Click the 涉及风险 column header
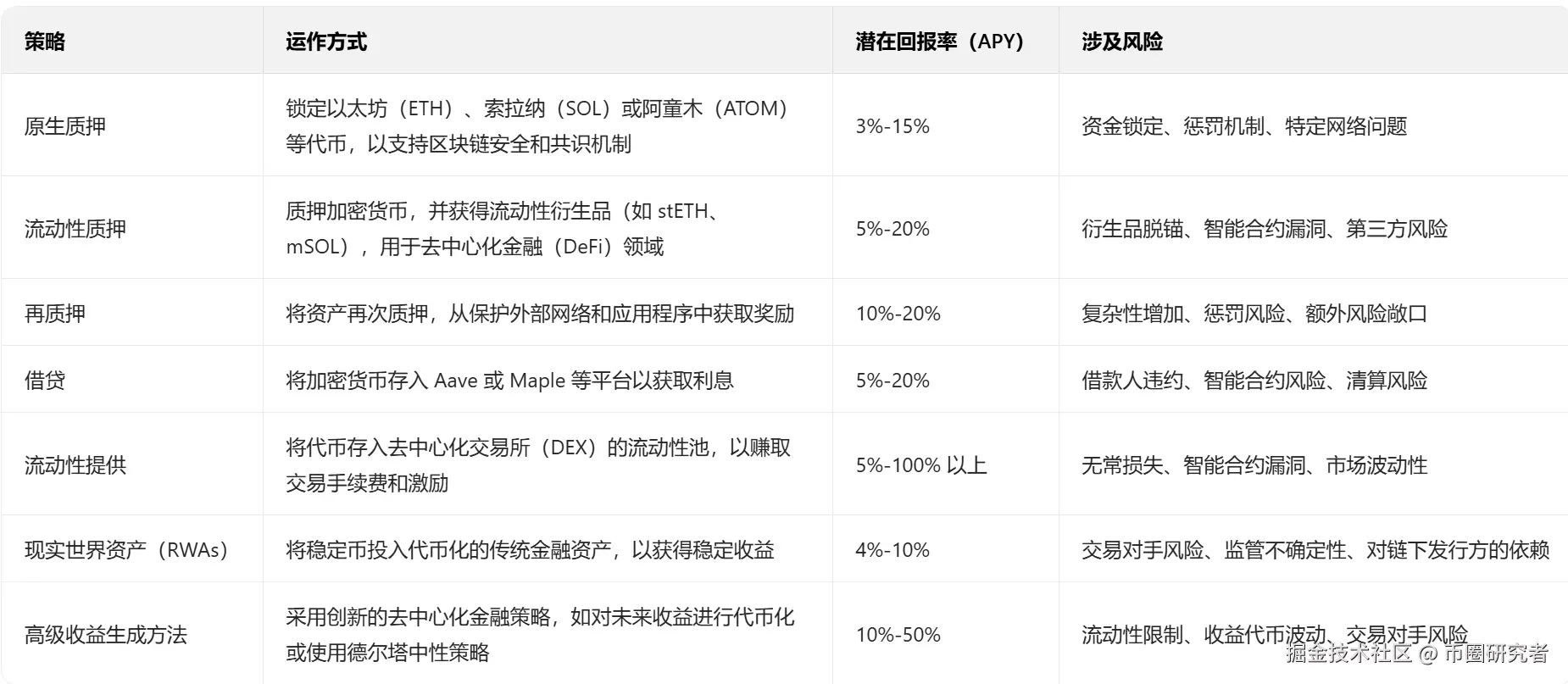Screen dimensions: 1568x684 pos(1121,42)
